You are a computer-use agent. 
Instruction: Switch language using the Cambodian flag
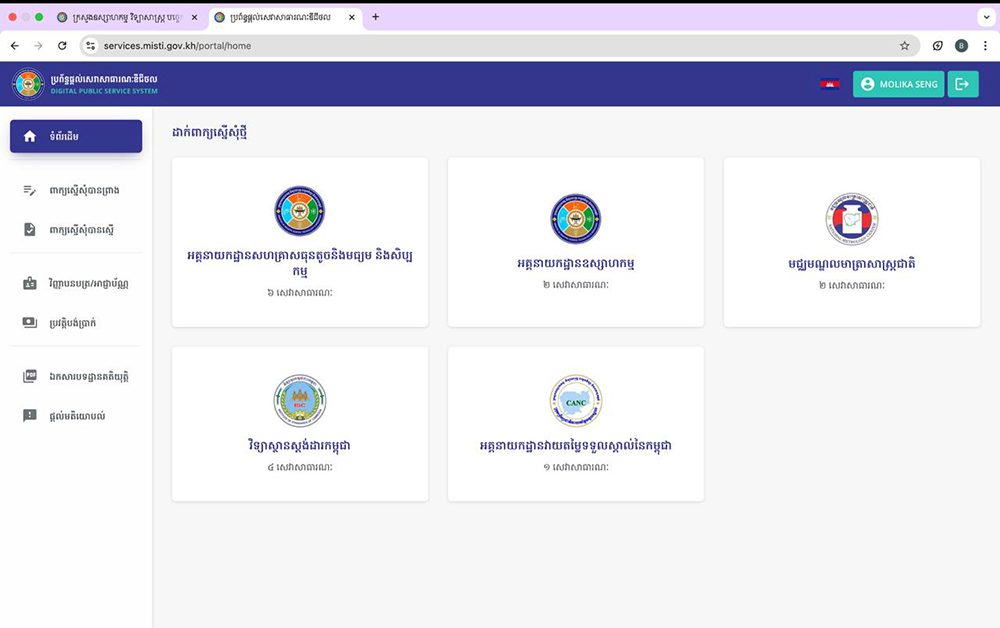coord(829,84)
